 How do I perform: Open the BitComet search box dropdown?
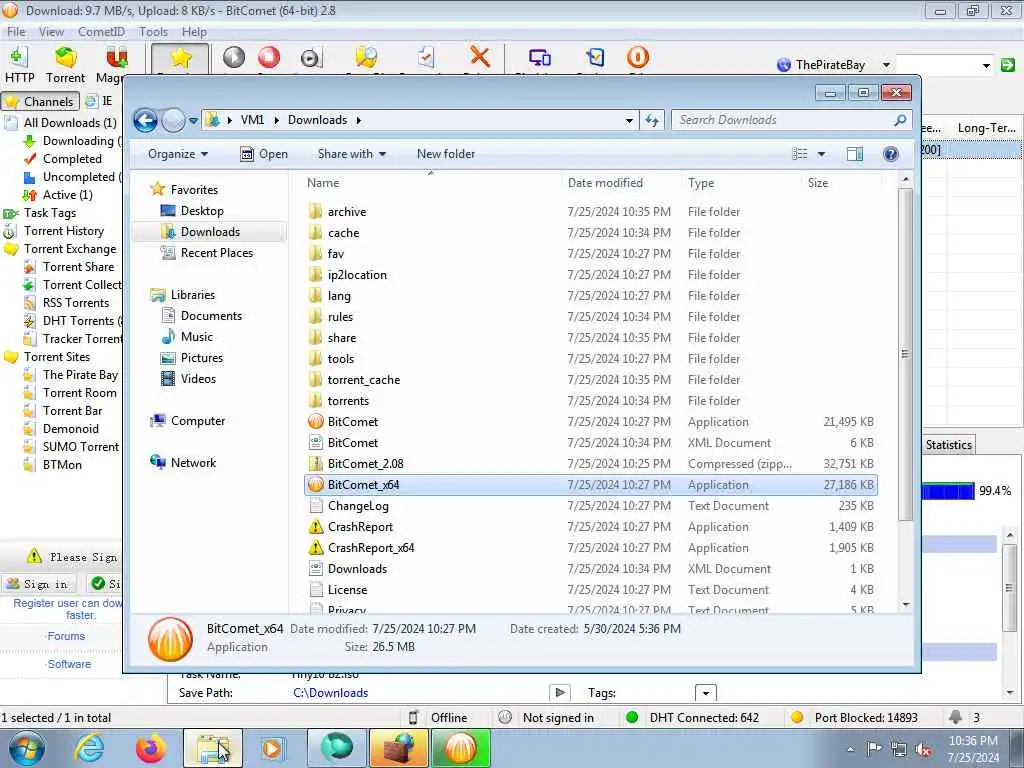(986, 65)
